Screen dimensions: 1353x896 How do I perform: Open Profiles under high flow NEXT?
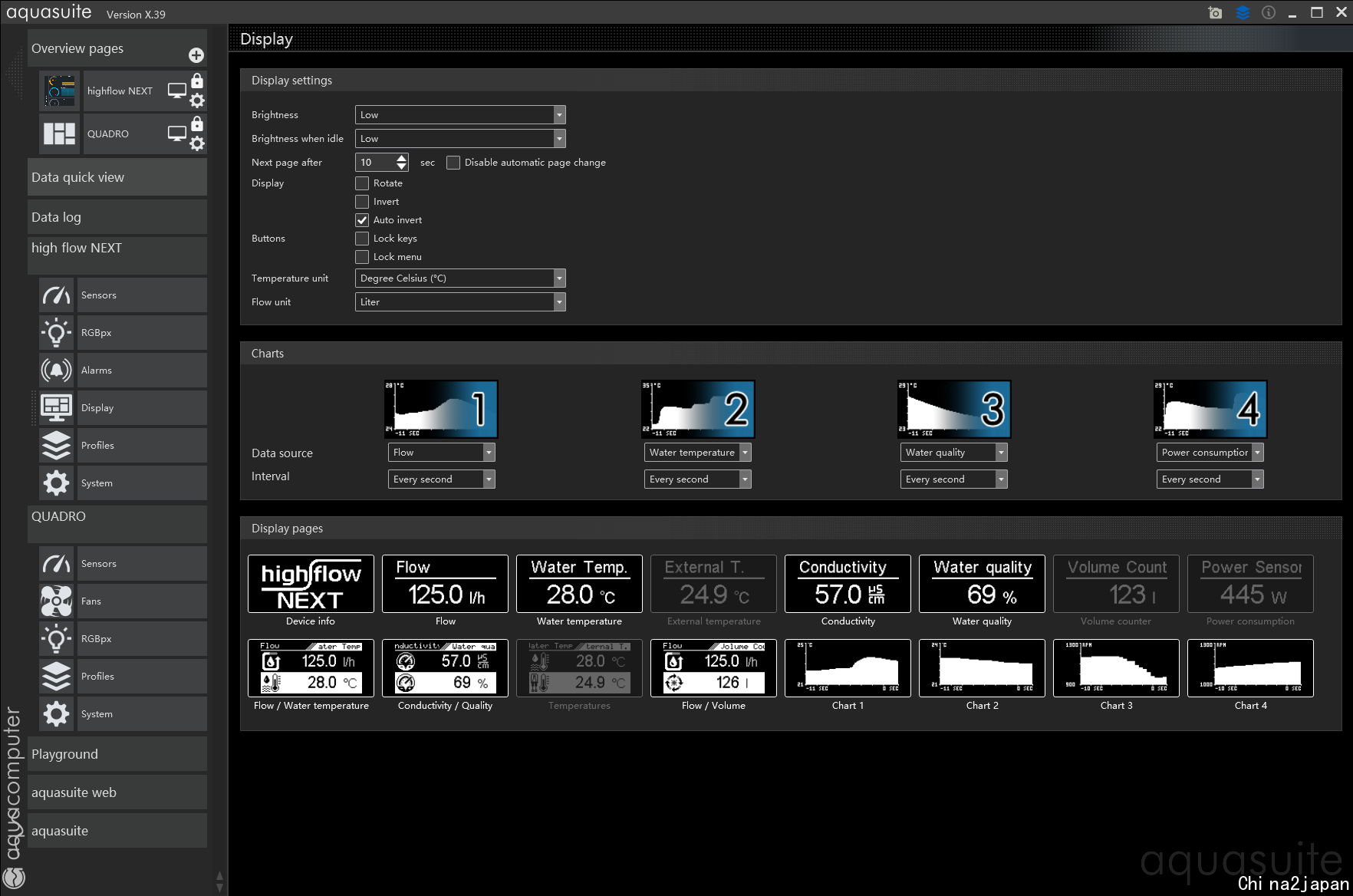coord(123,446)
